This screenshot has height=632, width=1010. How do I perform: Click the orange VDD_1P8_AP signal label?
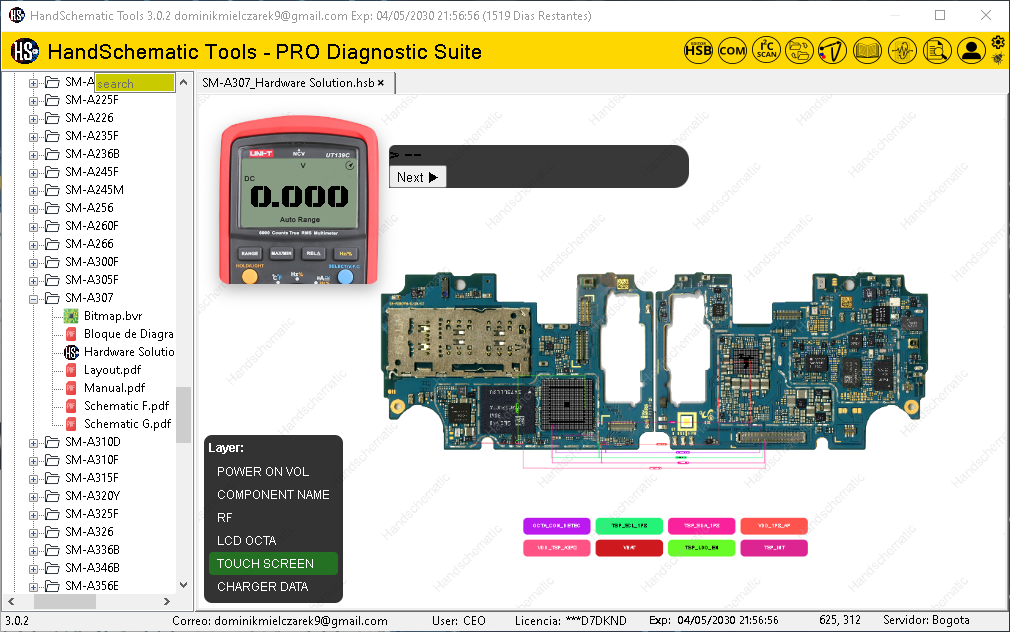point(774,526)
